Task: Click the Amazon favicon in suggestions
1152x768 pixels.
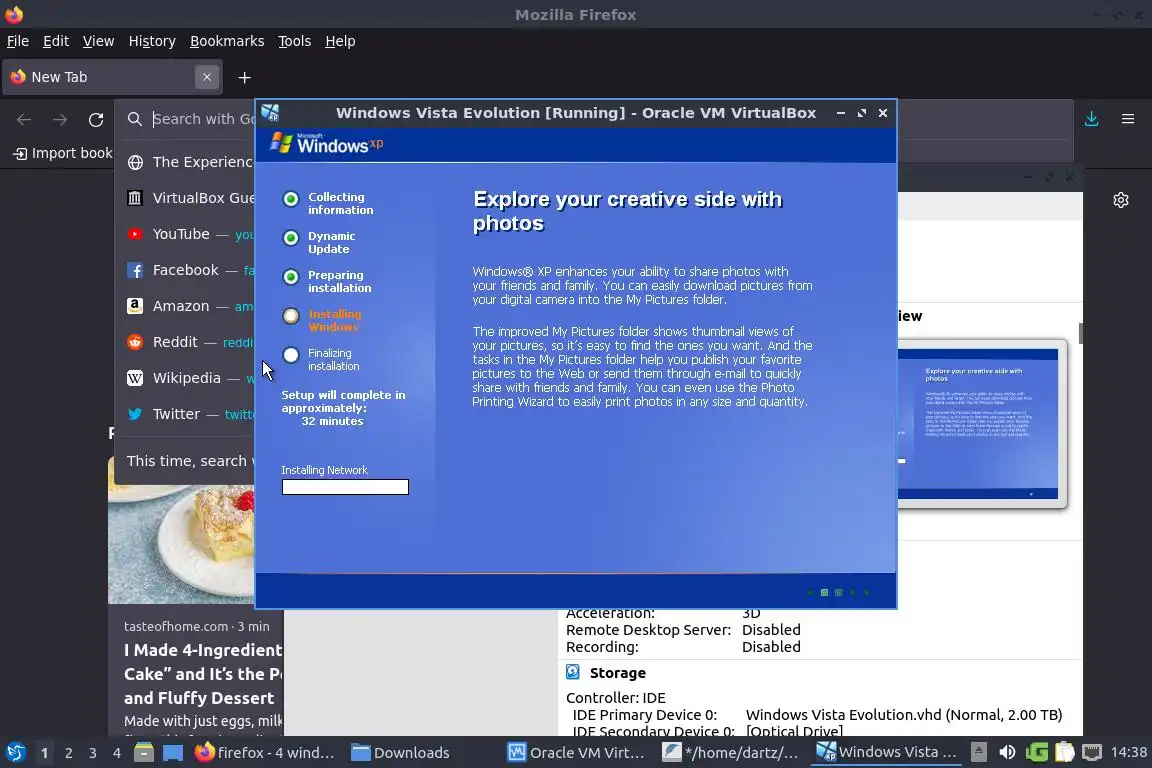Action: coord(135,306)
